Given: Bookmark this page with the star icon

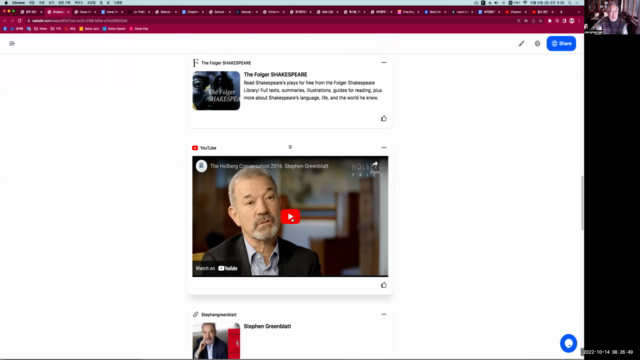Looking at the screenshot, I should coord(540,20).
